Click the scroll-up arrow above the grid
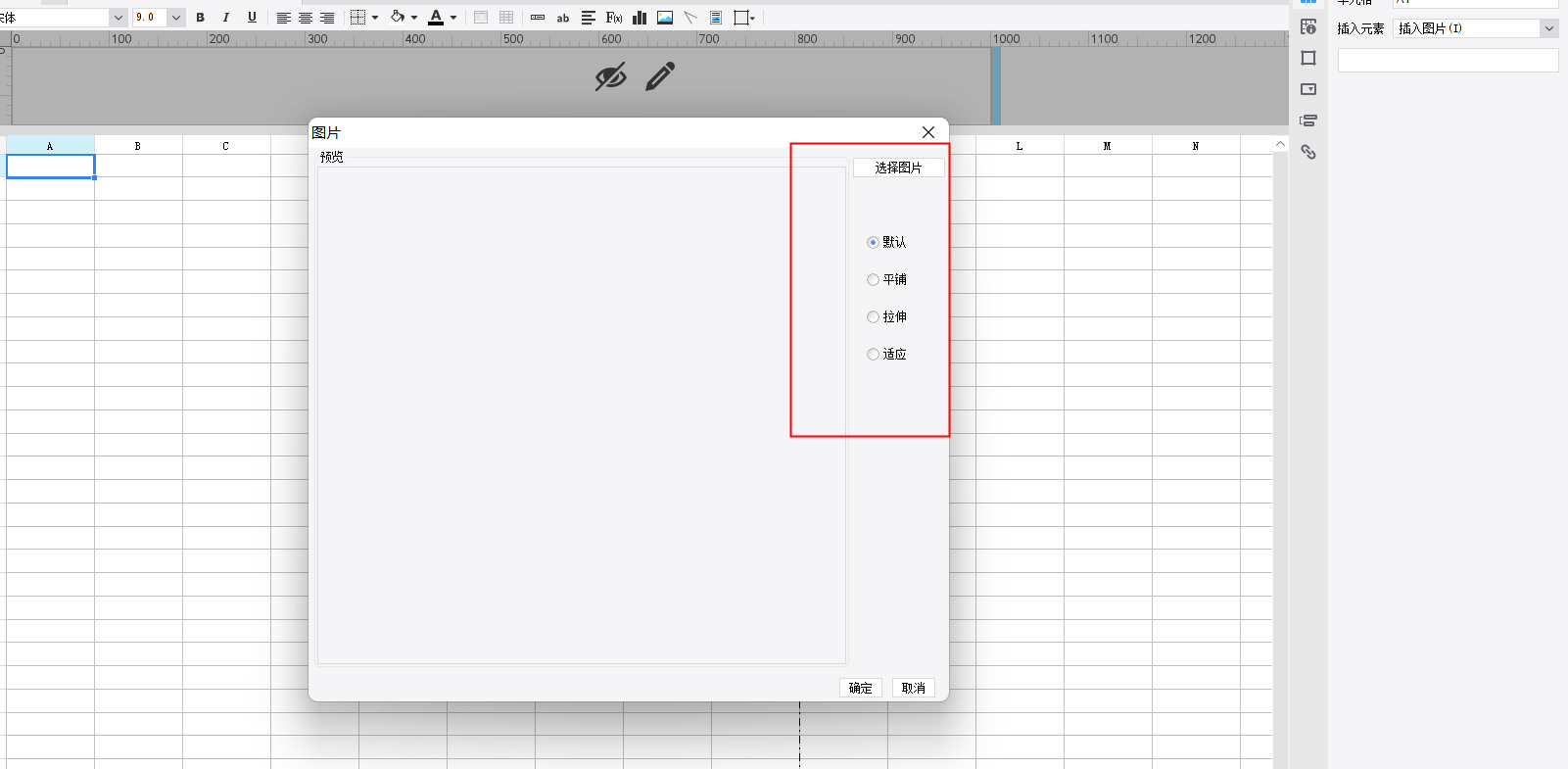This screenshot has height=769, width=1568. [1280, 144]
